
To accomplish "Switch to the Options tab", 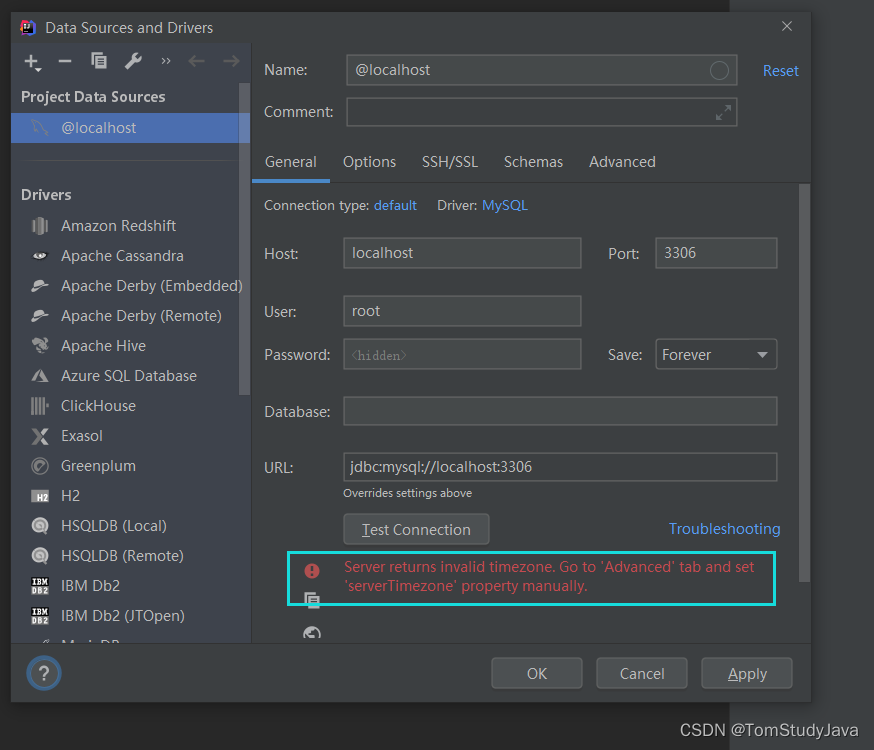I will coord(370,162).
